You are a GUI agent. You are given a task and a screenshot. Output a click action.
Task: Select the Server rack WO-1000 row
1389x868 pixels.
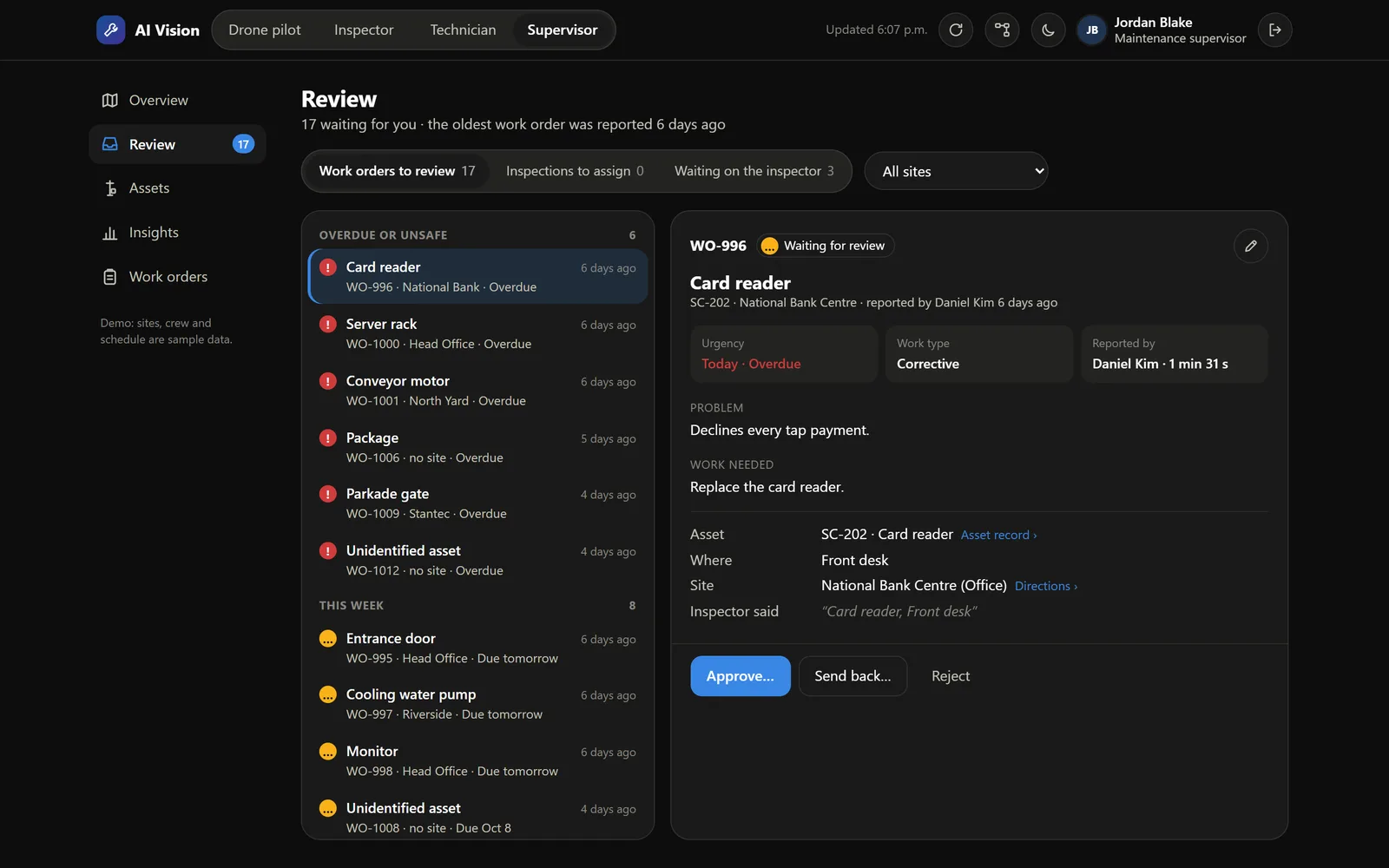coord(477,333)
